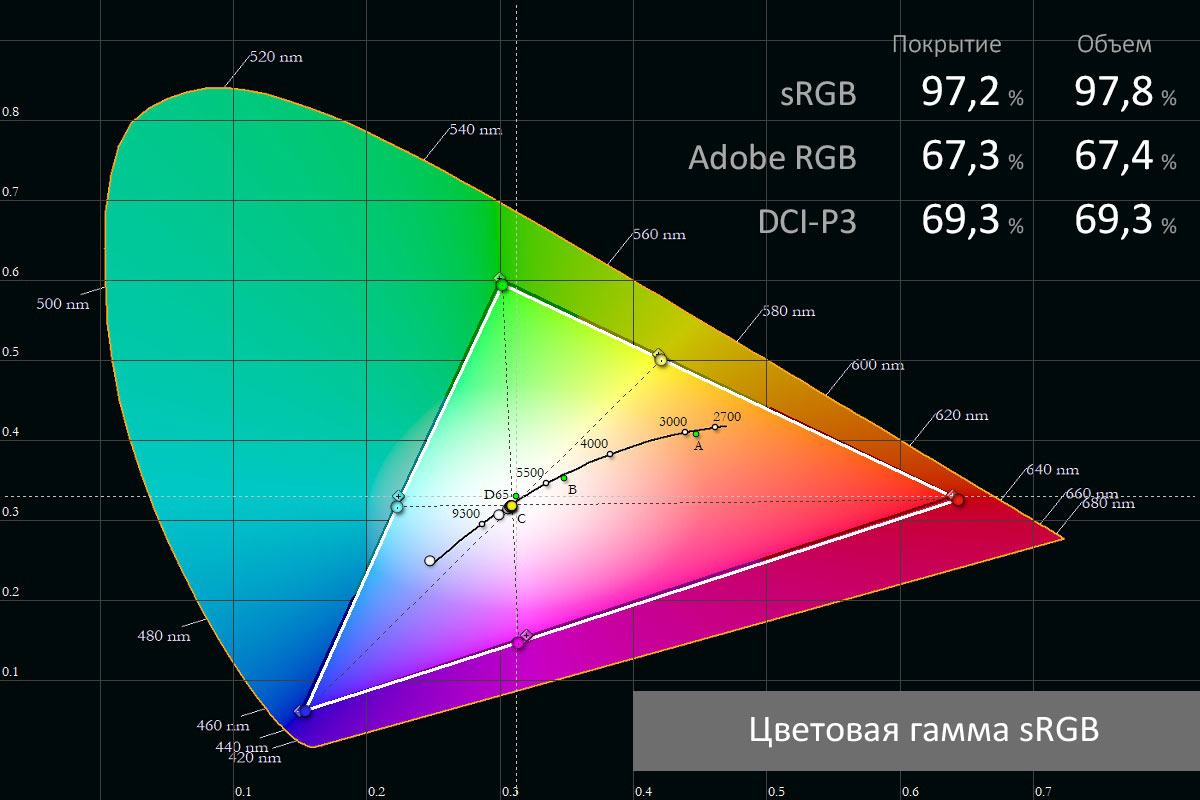Viewport: 1200px width, 800px height.
Task: Click the yellow measured white point marker near D65
Action: click(x=511, y=507)
